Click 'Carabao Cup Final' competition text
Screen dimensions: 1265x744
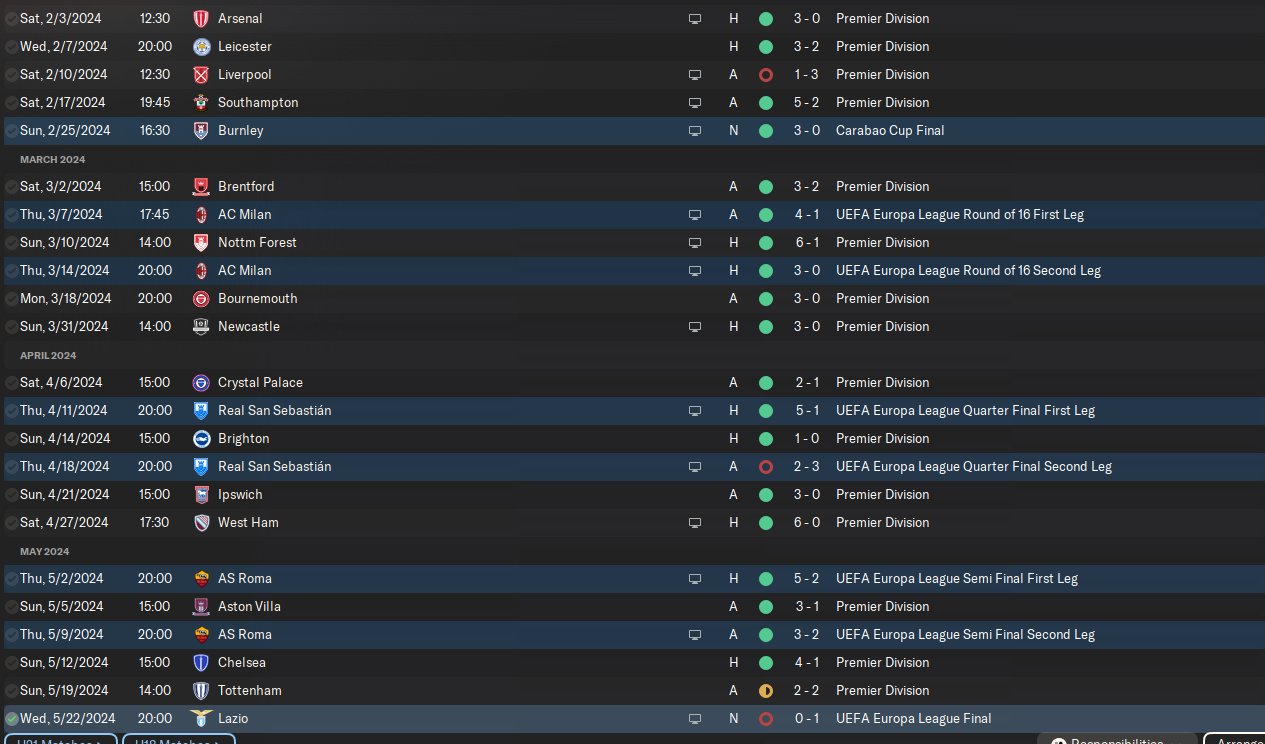click(x=890, y=130)
